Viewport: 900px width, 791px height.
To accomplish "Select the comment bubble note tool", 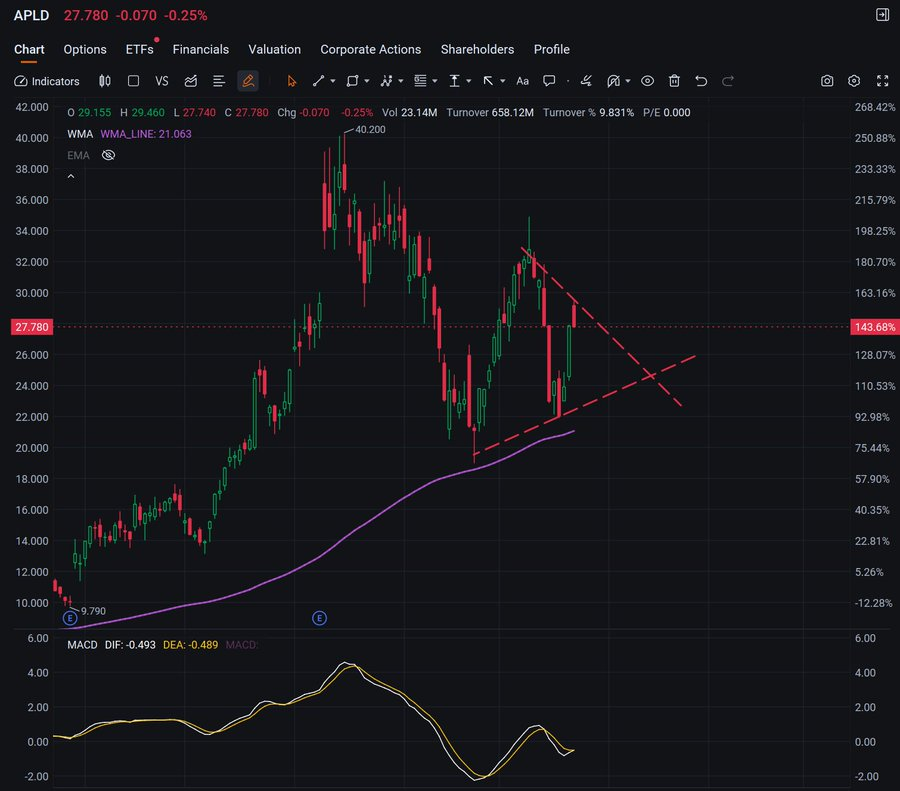I will (549, 81).
